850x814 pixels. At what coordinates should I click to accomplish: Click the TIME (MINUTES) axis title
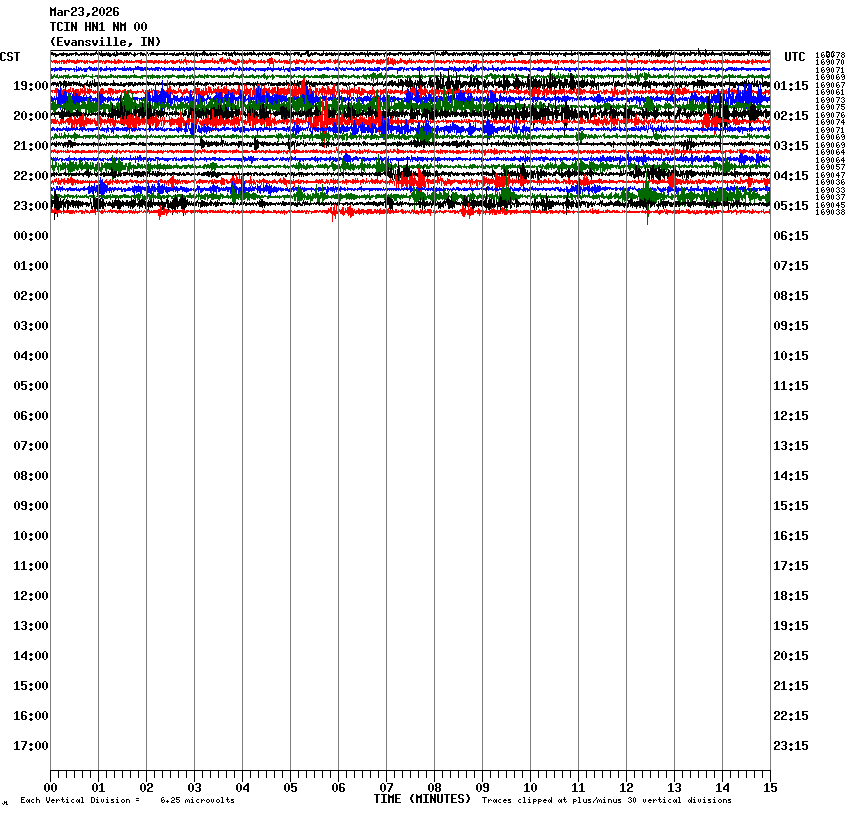tap(422, 799)
